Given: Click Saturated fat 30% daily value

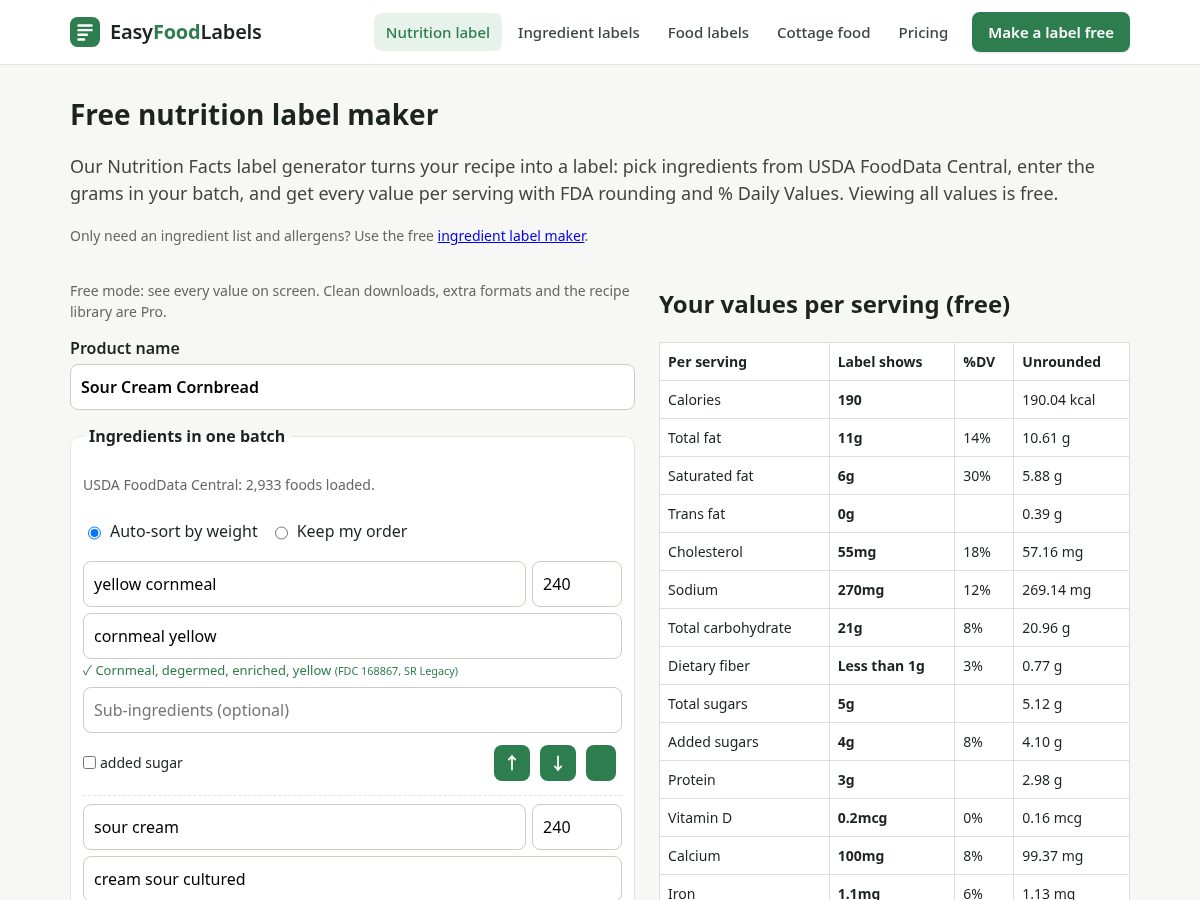Looking at the screenshot, I should coord(977,476).
